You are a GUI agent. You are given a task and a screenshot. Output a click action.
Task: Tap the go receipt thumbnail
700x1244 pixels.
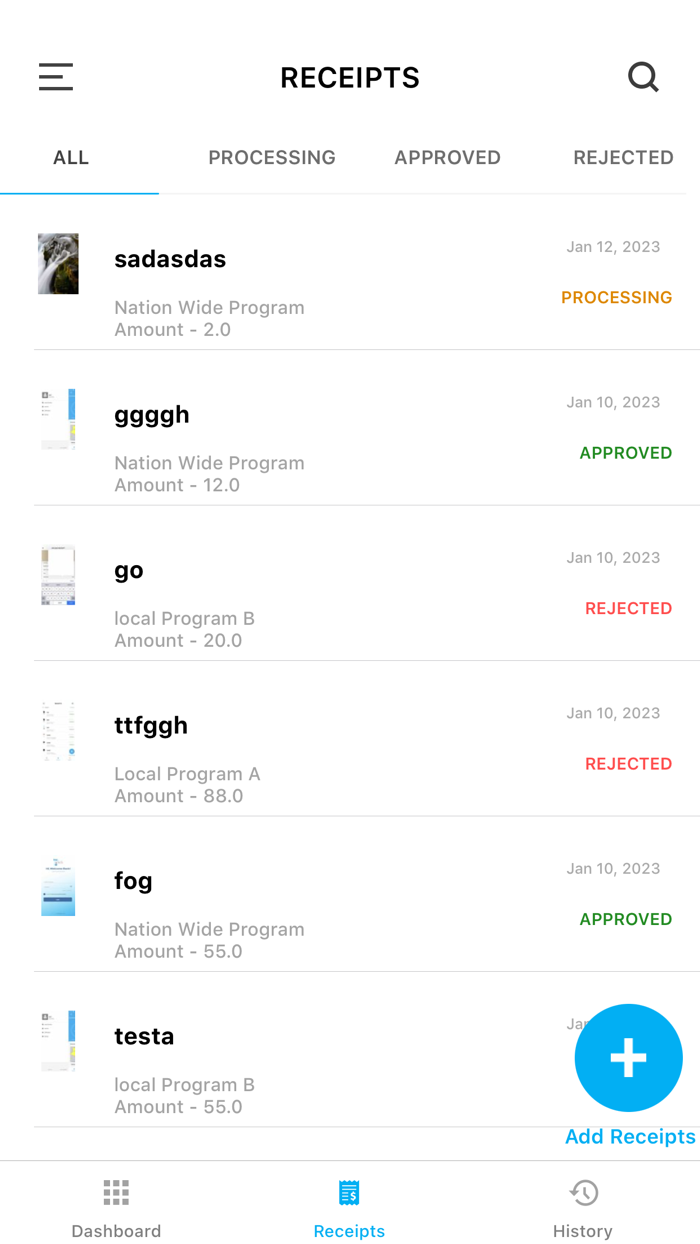point(58,575)
